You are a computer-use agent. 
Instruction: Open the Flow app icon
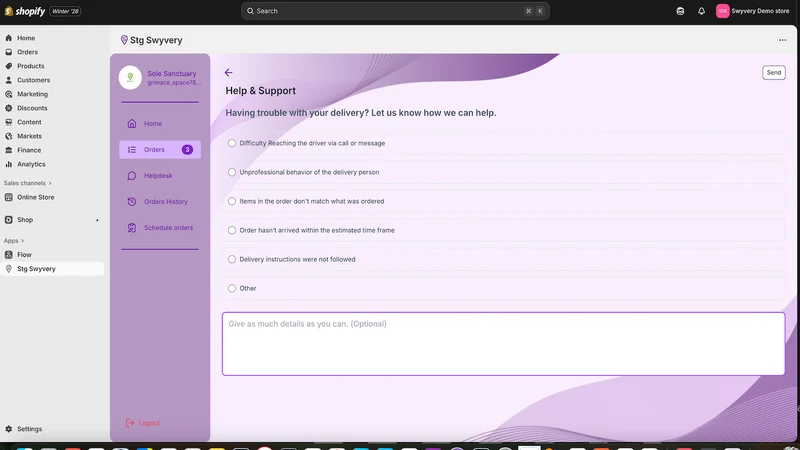[x=9, y=255]
